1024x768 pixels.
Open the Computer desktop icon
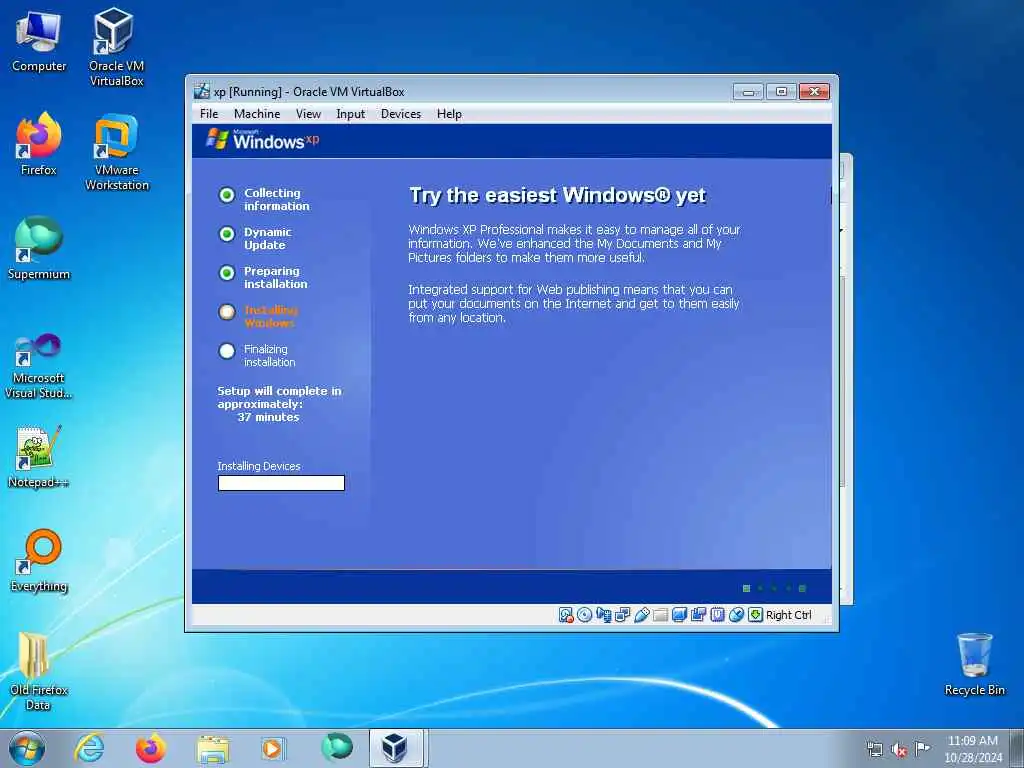[39, 41]
